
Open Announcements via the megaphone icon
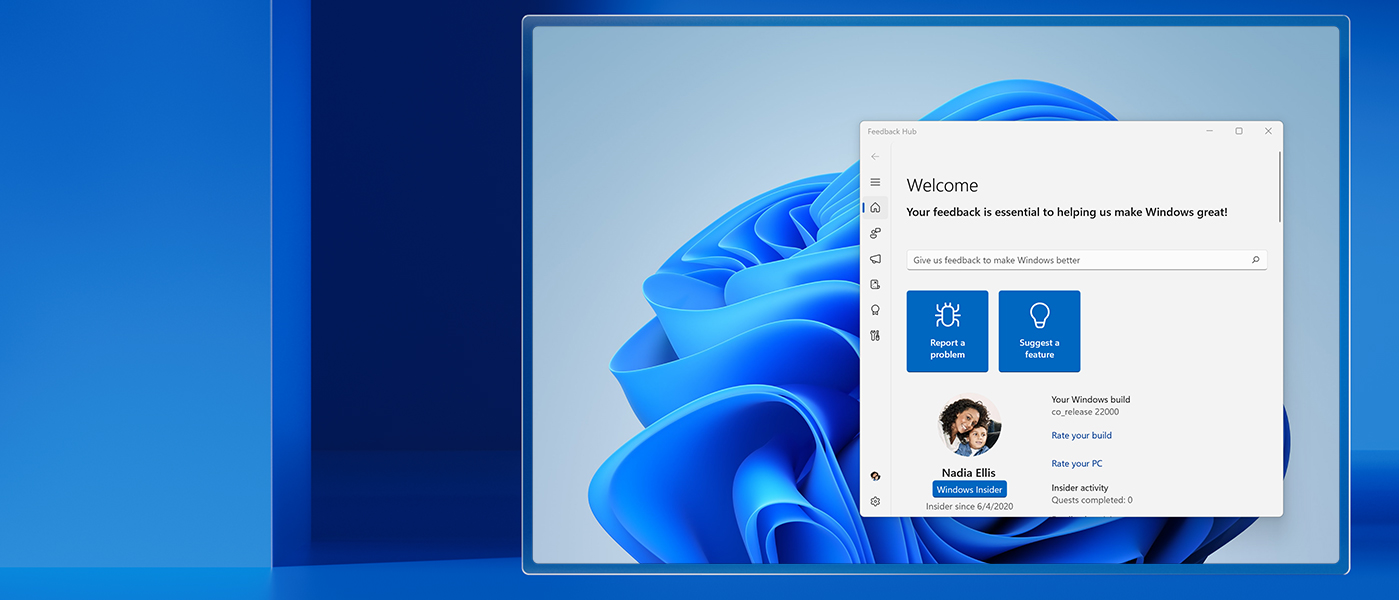pyautogui.click(x=875, y=258)
